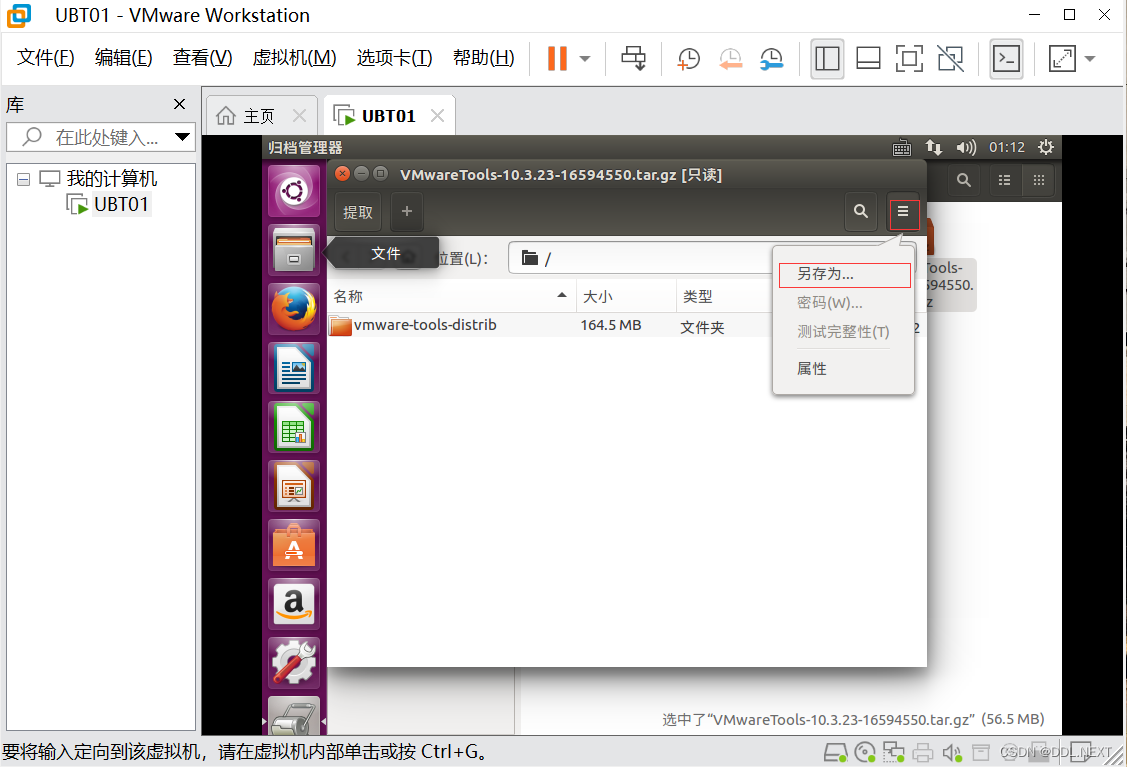Viewport: 1127px width, 767px height.
Task: Click archive manager search icon
Action: click(x=860, y=211)
